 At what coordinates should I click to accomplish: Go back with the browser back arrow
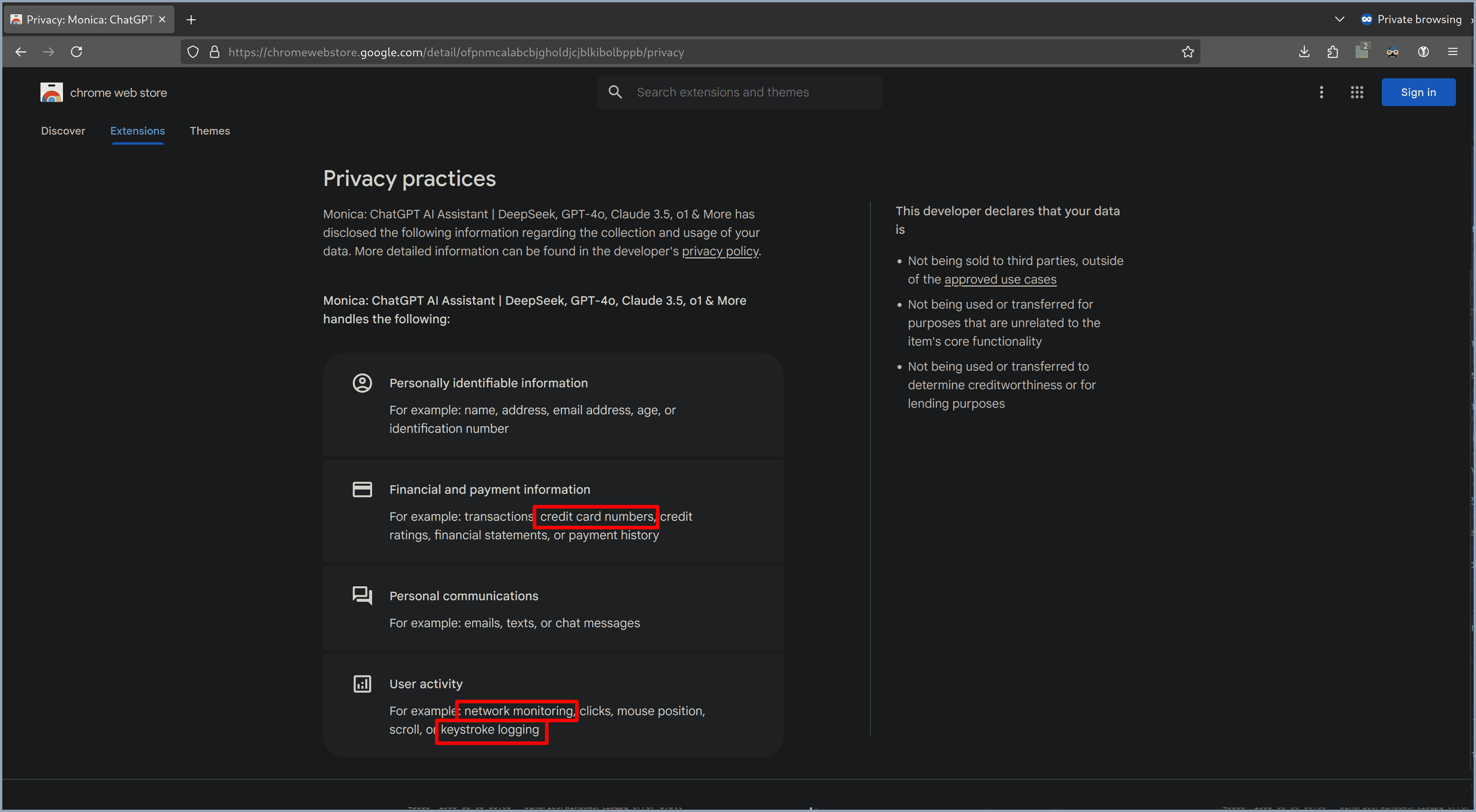coord(21,52)
